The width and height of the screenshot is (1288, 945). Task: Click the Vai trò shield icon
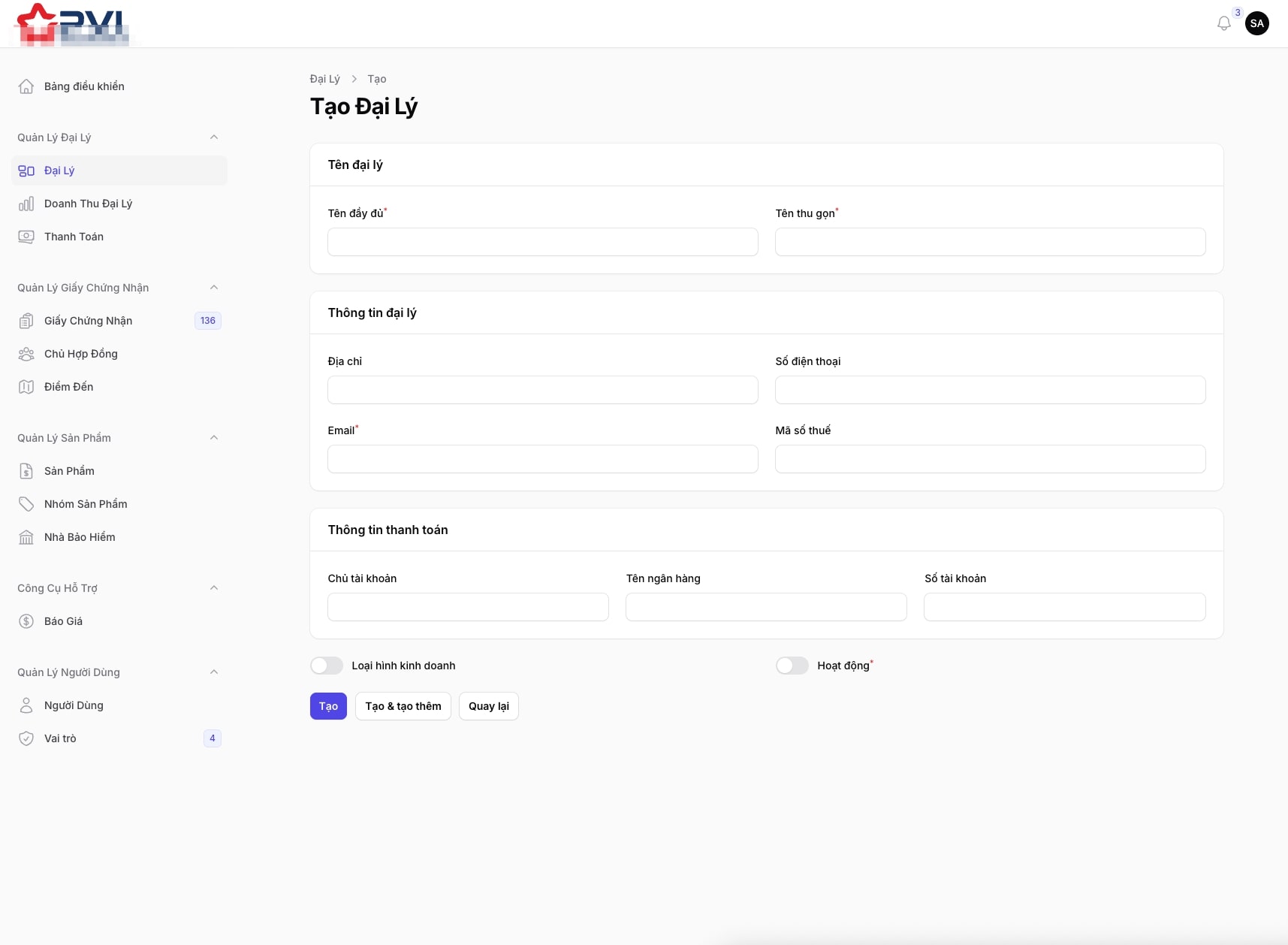click(x=26, y=738)
